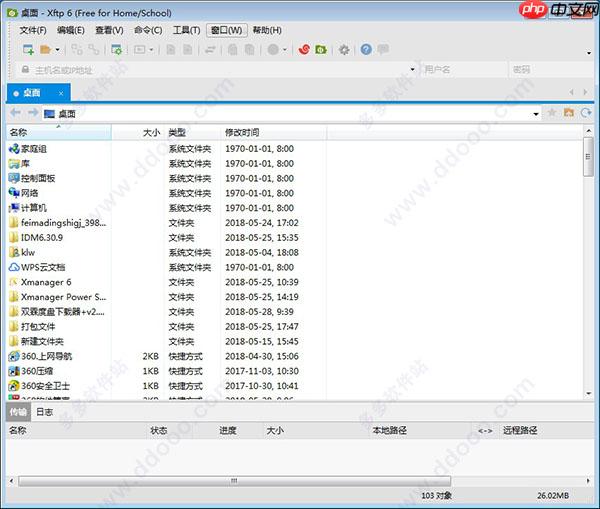Screen dimensions: 600x509
Task: Select the 桌面 session tab
Action: [39, 93]
